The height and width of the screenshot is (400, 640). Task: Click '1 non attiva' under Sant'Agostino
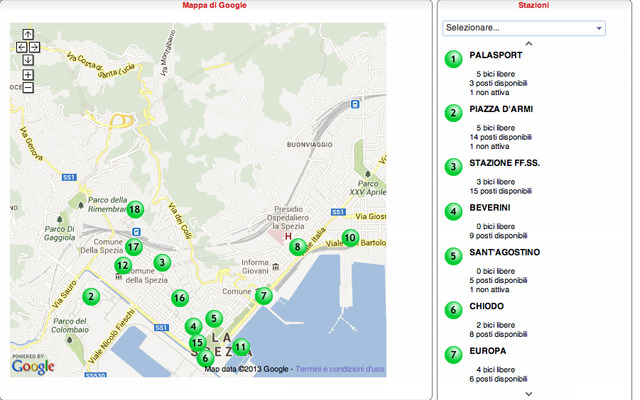tap(489, 290)
